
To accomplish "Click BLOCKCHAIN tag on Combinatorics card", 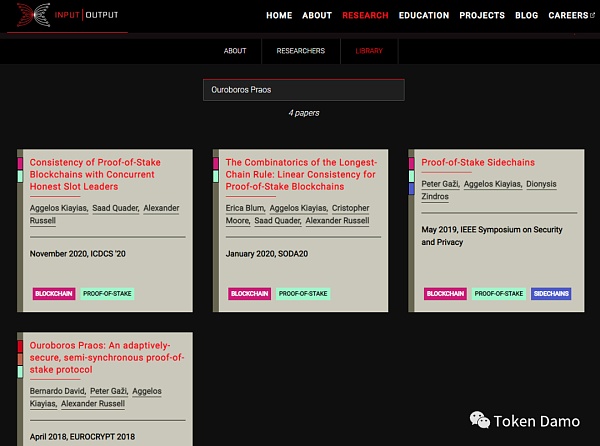I will point(249,294).
